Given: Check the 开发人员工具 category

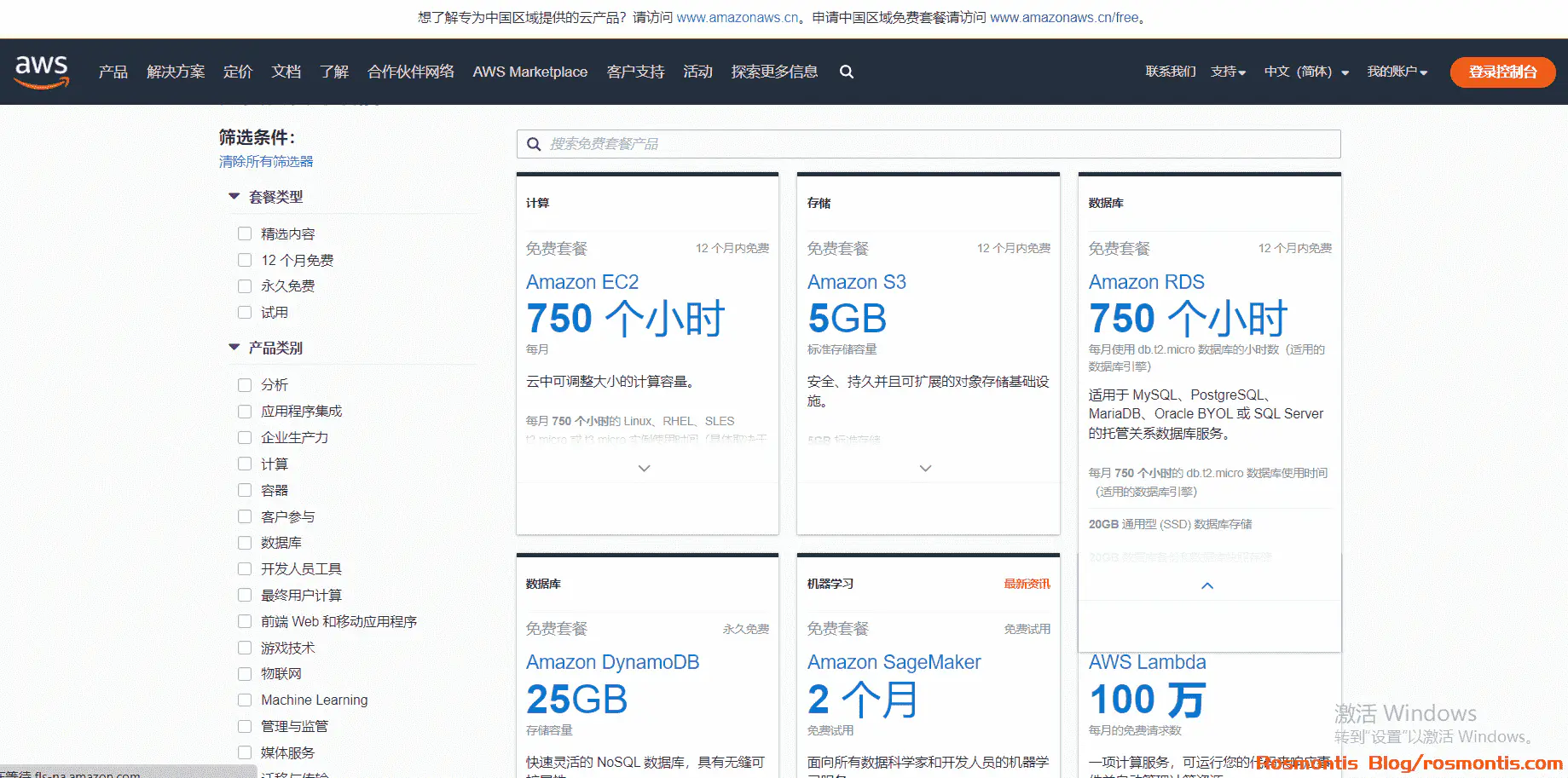Looking at the screenshot, I should click(x=245, y=568).
